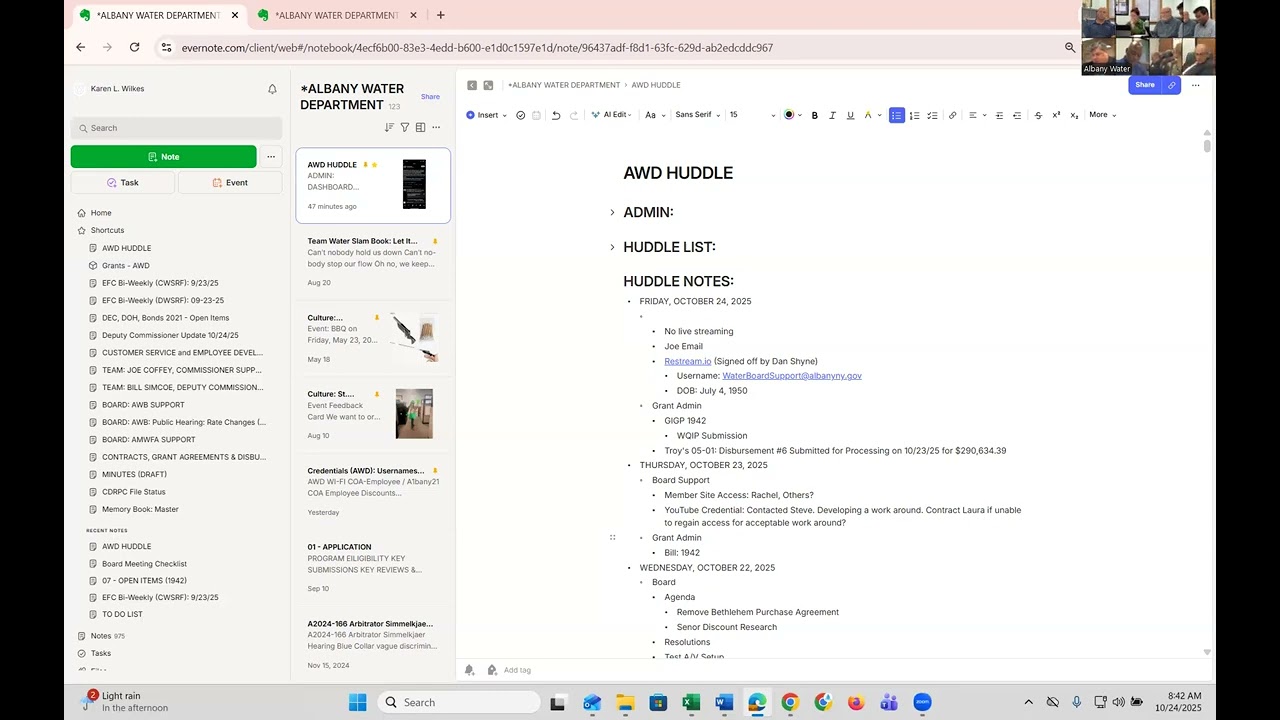1280x720 pixels.
Task: Open the Restream.io link
Action: coord(688,361)
